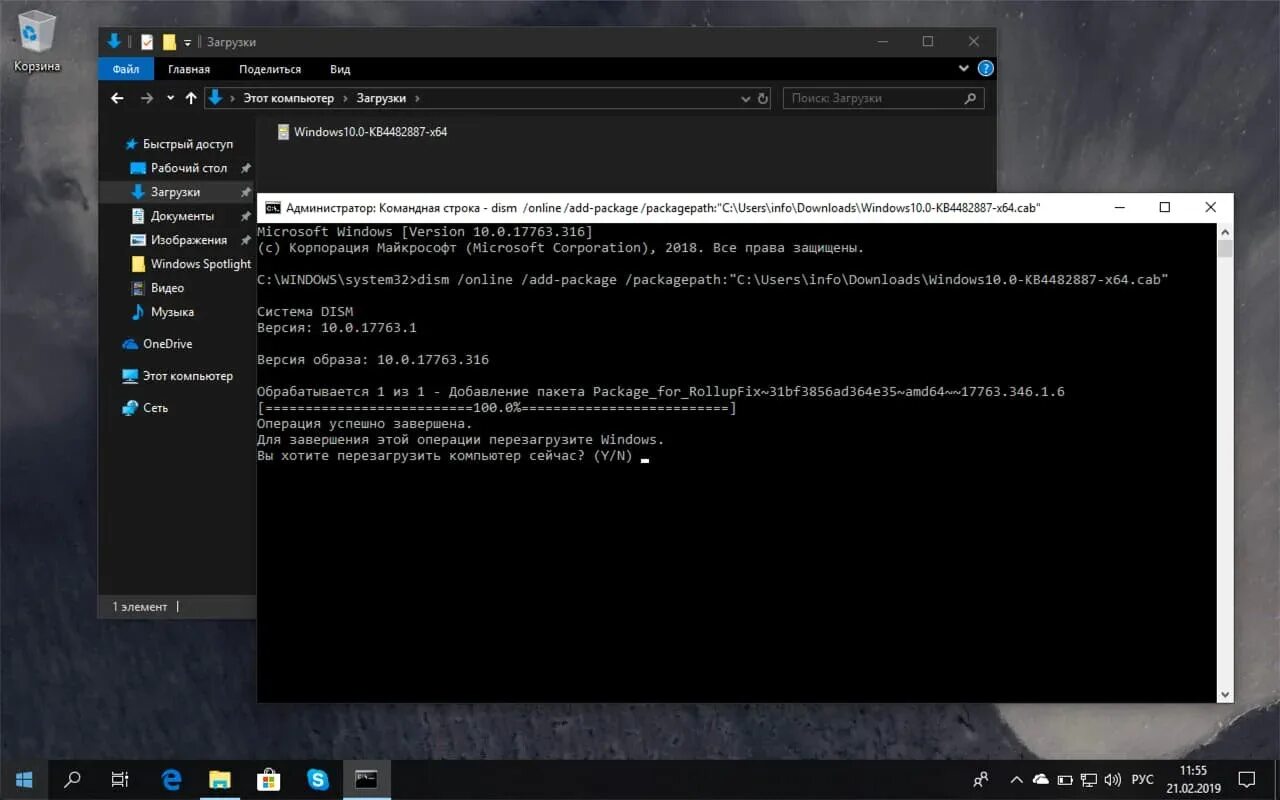The width and height of the screenshot is (1280, 800).
Task: Click the search magnifier in Explorer
Action: [969, 99]
